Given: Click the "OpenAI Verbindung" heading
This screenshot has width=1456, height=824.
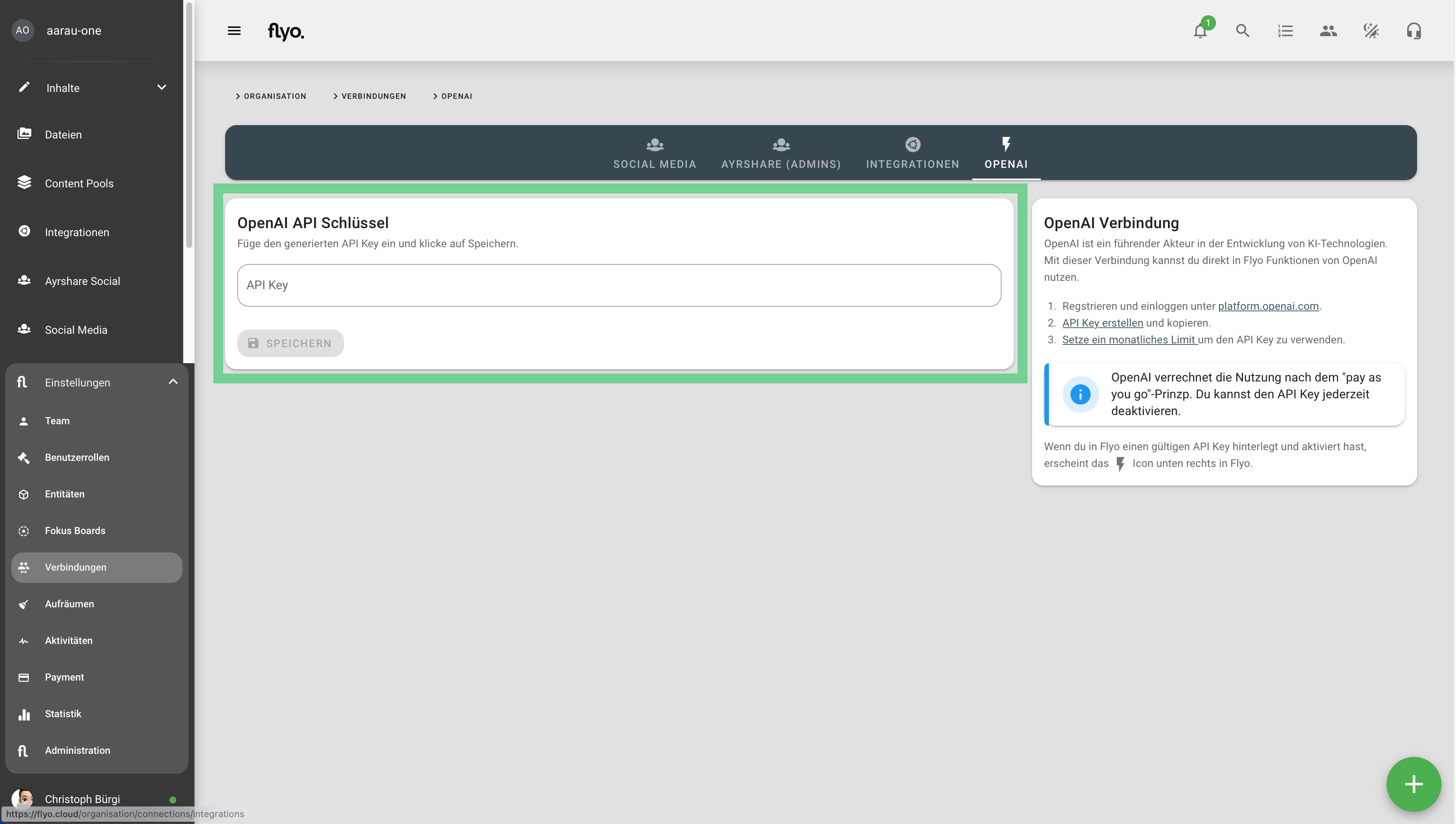Looking at the screenshot, I should (1111, 223).
